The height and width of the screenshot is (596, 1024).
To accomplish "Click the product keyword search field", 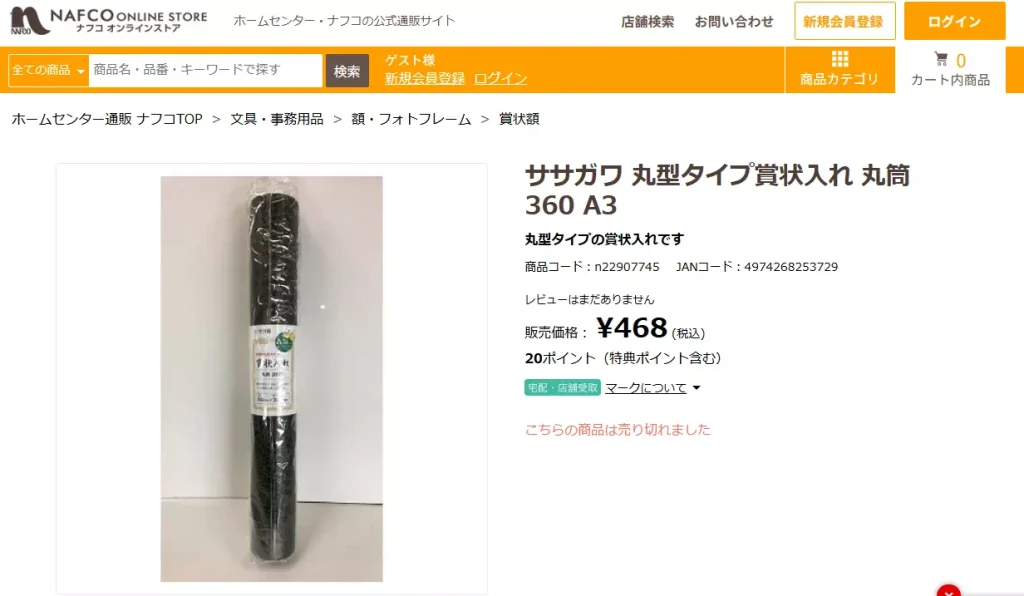I will point(205,71).
